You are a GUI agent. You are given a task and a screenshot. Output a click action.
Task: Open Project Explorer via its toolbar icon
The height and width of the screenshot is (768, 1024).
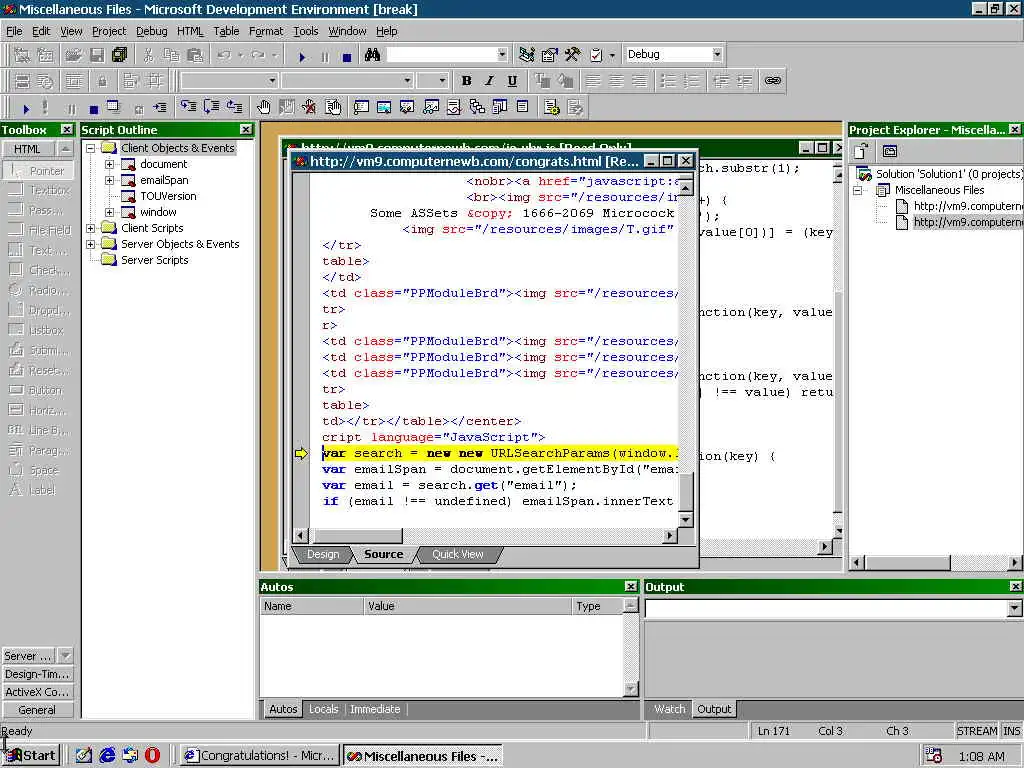tap(526, 55)
